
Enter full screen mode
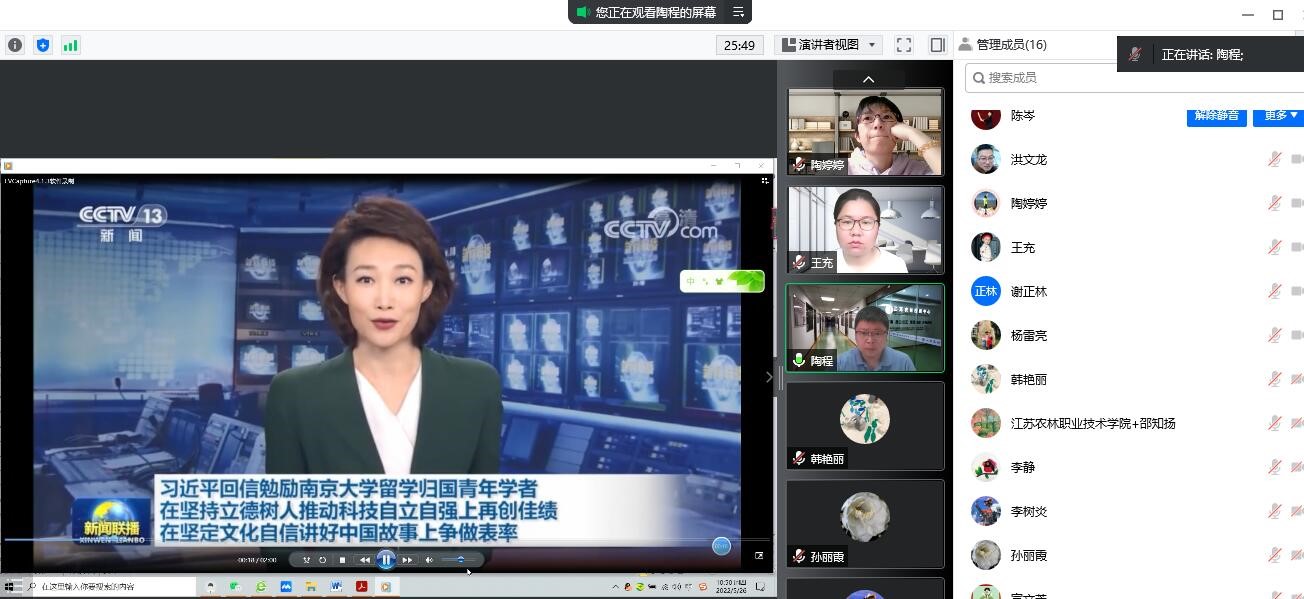coord(904,45)
